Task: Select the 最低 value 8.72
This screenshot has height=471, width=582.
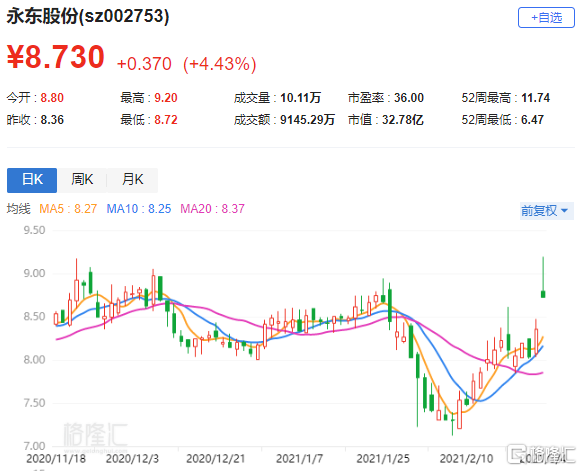Action: click(x=166, y=120)
